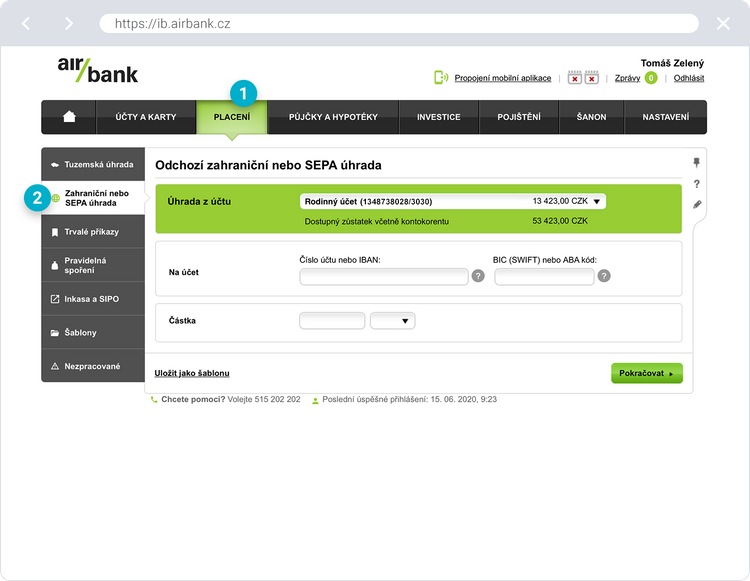Click the help icon next to BIC field
The height and width of the screenshot is (581, 750).
point(604,276)
